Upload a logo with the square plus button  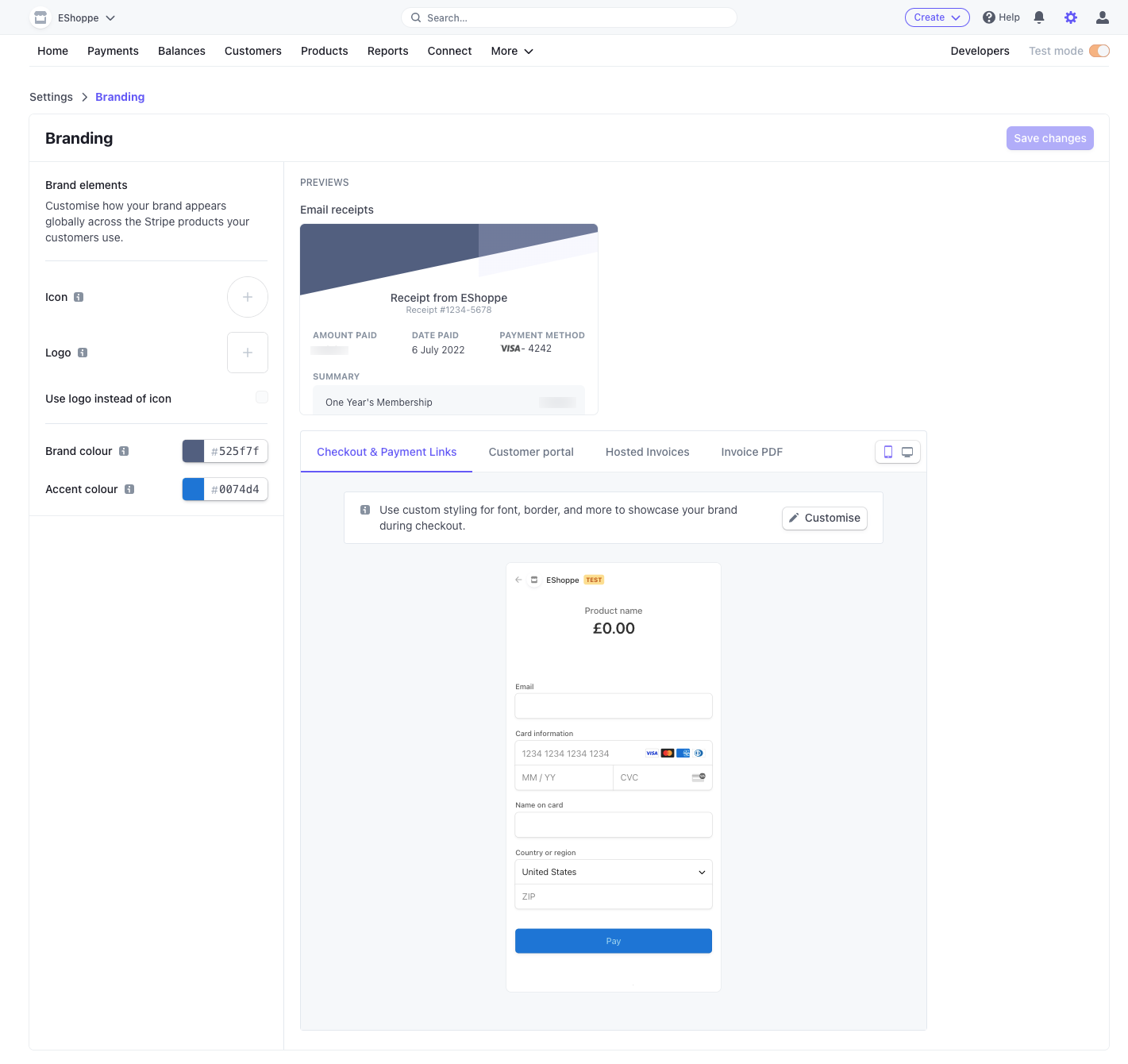[248, 353]
